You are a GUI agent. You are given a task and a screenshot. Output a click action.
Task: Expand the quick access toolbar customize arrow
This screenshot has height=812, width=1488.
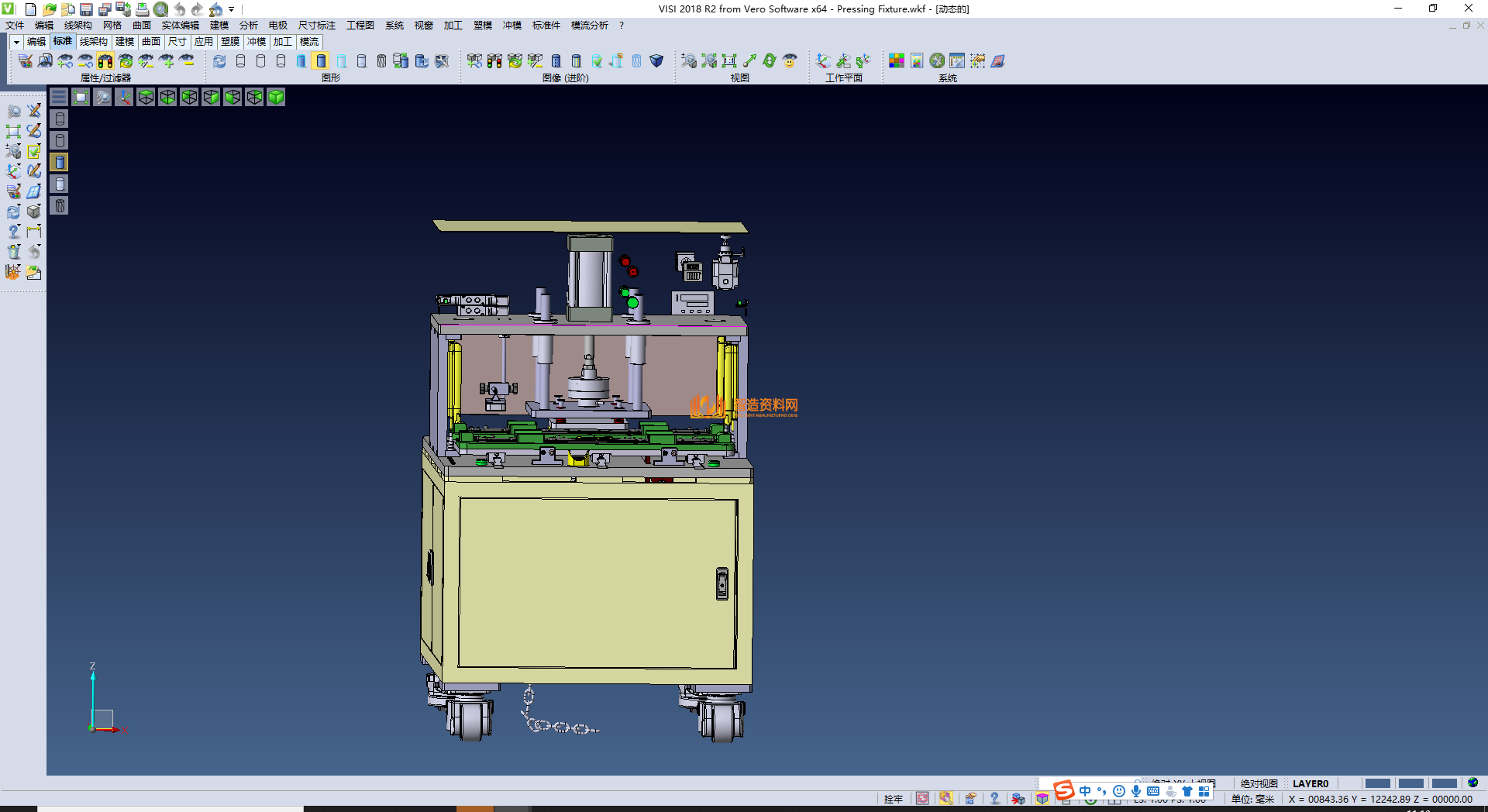[x=231, y=9]
